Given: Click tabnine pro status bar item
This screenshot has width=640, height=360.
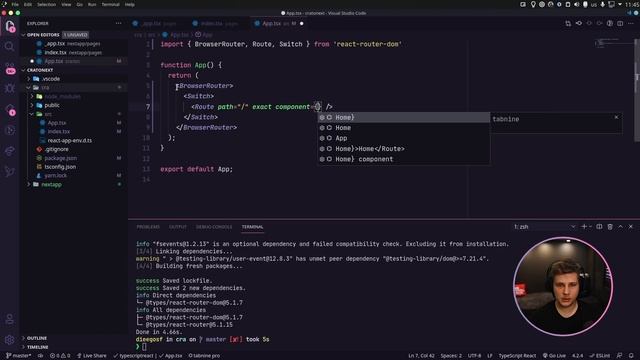Looking at the screenshot, I should coord(204,356).
